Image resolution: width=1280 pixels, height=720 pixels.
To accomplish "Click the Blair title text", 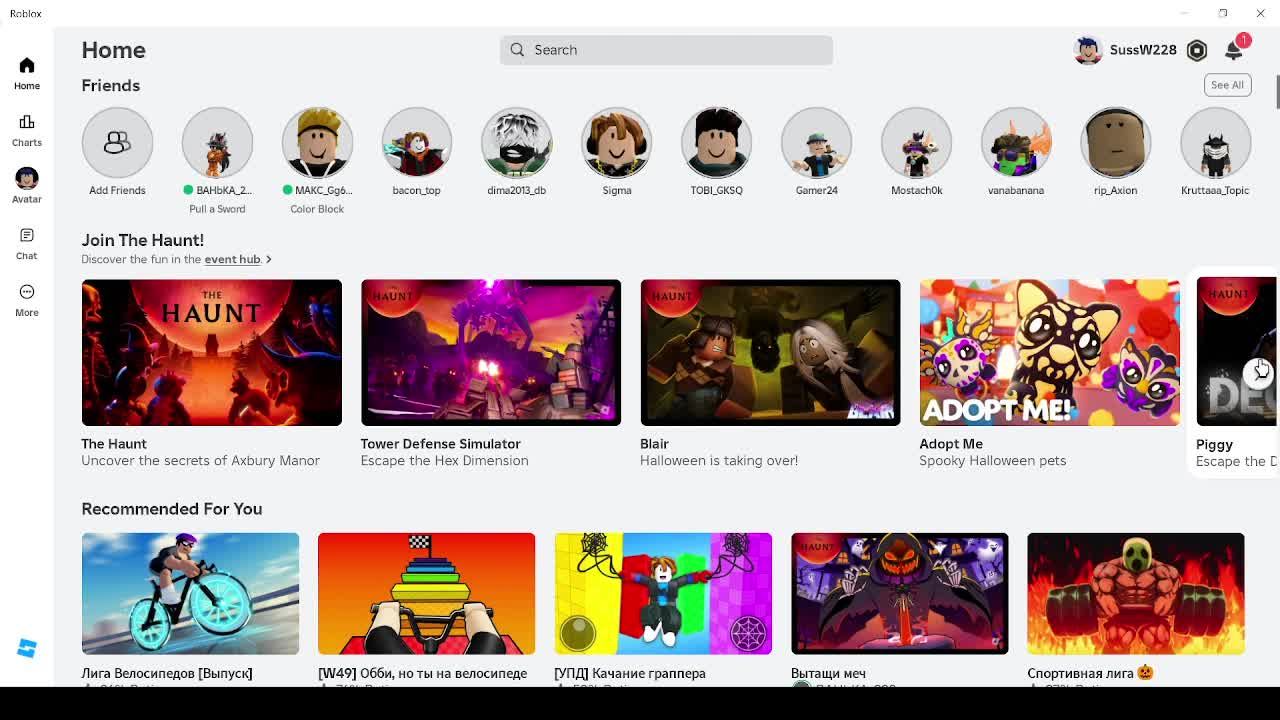I will pyautogui.click(x=654, y=444).
